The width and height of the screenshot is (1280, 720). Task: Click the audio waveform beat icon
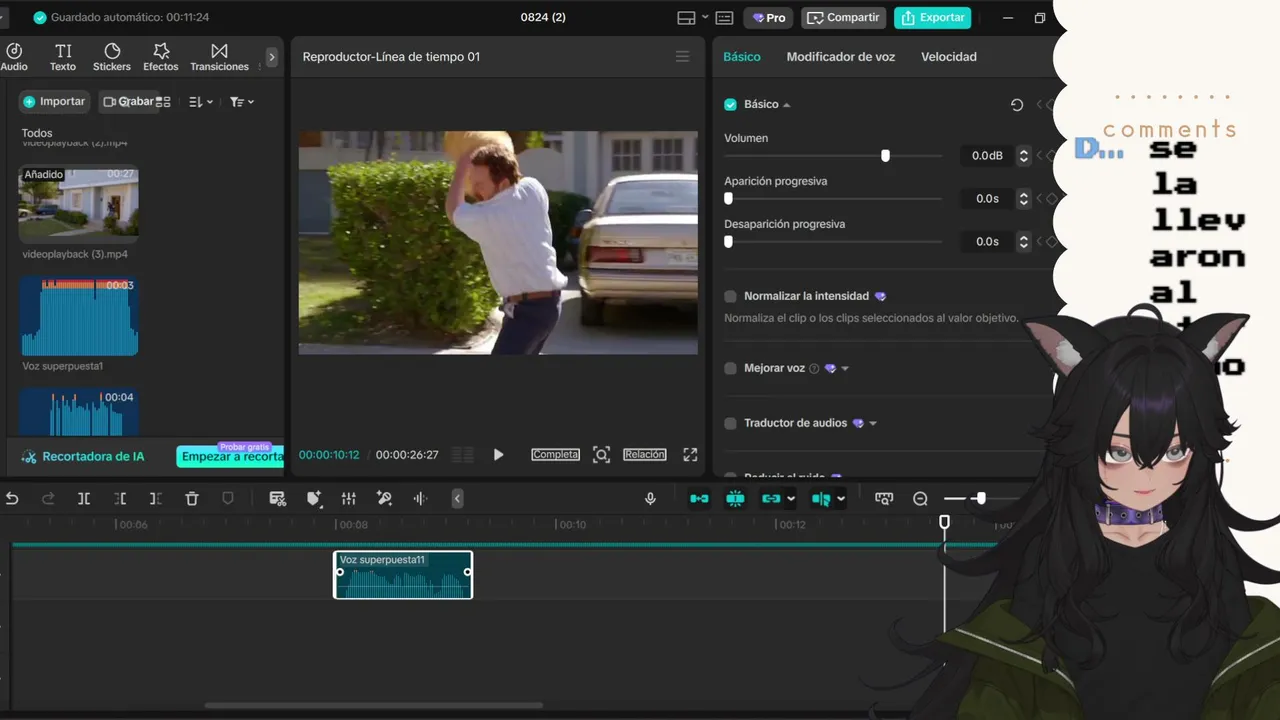pos(420,498)
